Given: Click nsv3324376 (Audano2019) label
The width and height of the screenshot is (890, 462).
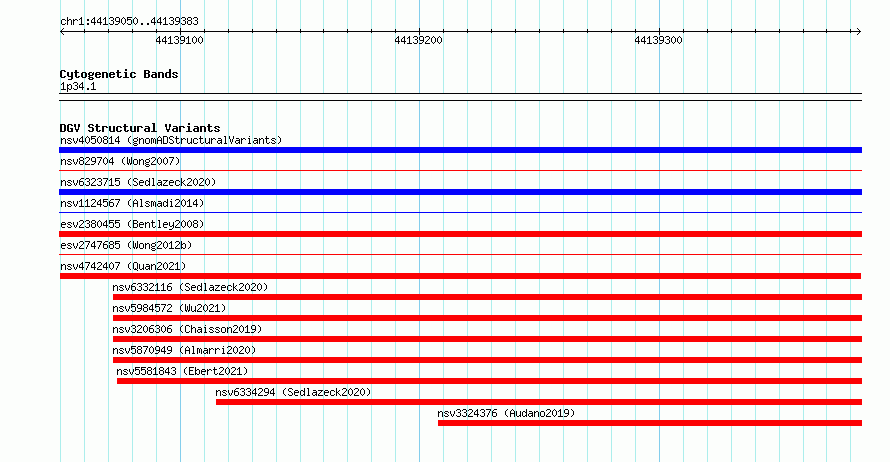Looking at the screenshot, I should (x=506, y=413).
